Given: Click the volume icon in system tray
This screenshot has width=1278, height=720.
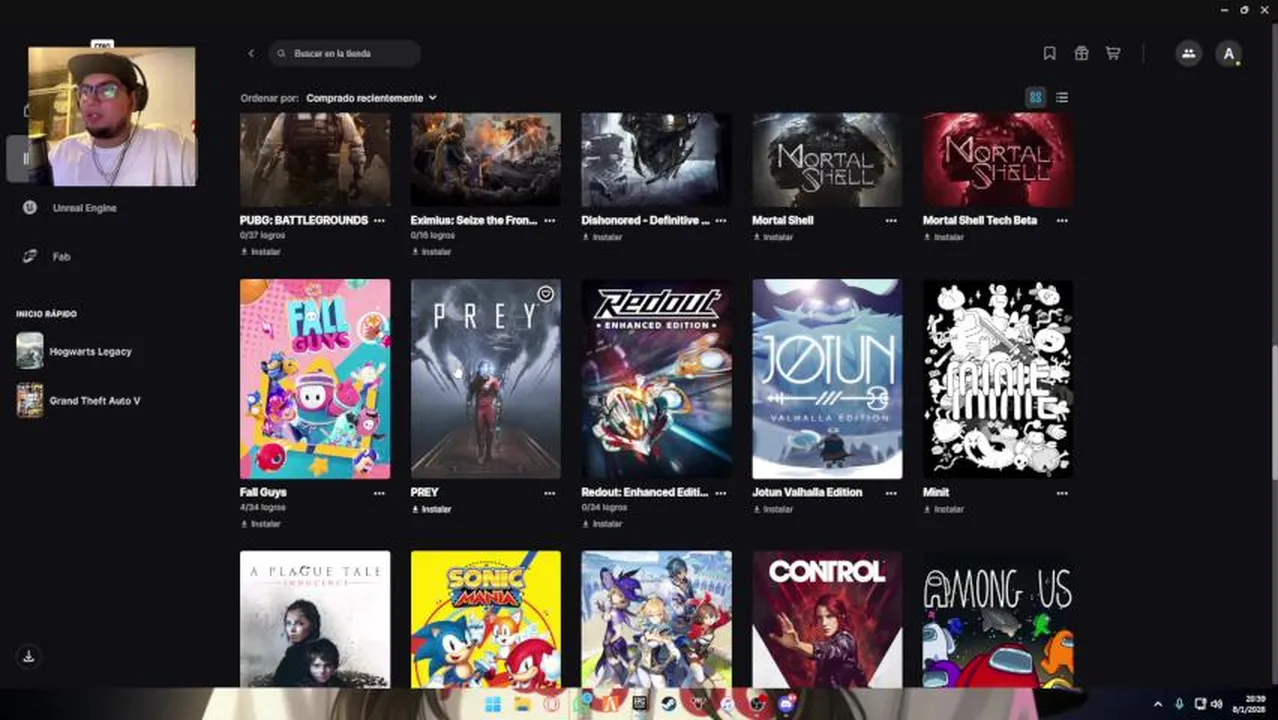Looking at the screenshot, I should tap(1217, 704).
